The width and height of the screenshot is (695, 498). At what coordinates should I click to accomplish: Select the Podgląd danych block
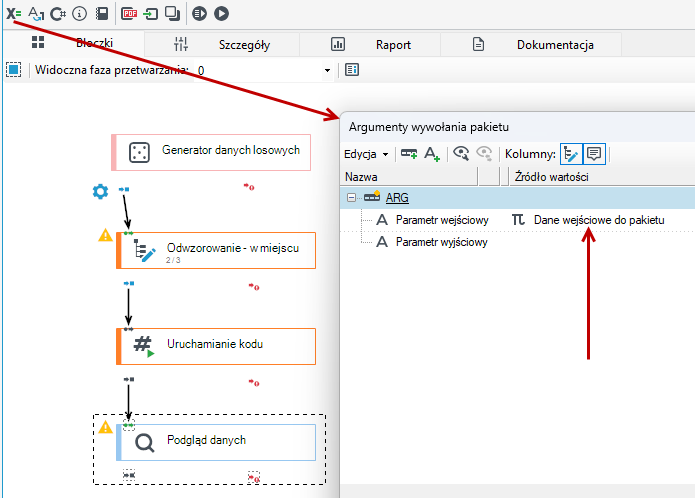coord(216,443)
